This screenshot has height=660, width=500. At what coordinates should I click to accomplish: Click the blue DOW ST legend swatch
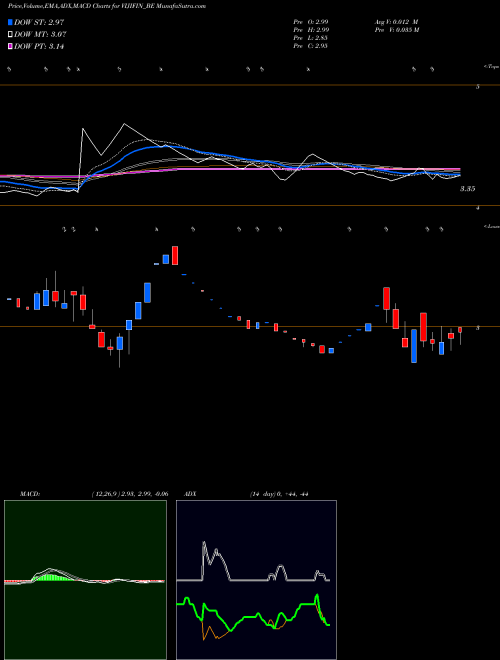(x=10, y=22)
